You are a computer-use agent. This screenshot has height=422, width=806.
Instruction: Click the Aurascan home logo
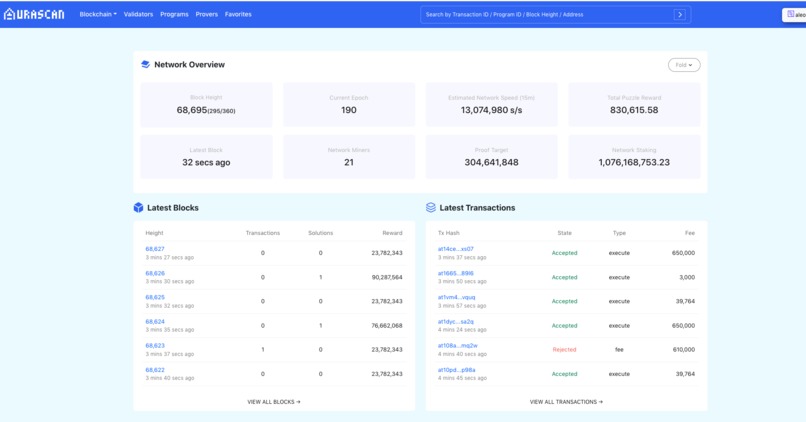(34, 14)
